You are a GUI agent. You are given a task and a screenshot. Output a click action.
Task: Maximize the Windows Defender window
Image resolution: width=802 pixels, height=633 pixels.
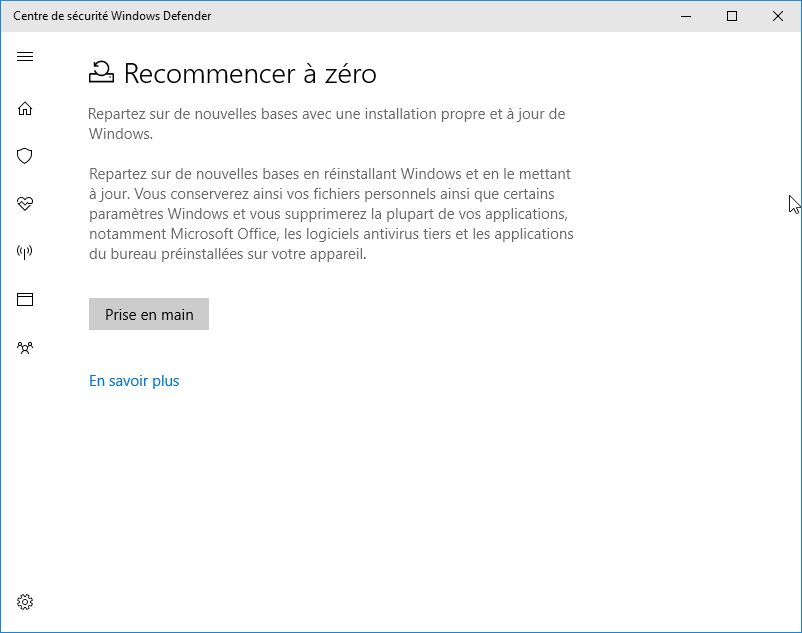coord(732,16)
